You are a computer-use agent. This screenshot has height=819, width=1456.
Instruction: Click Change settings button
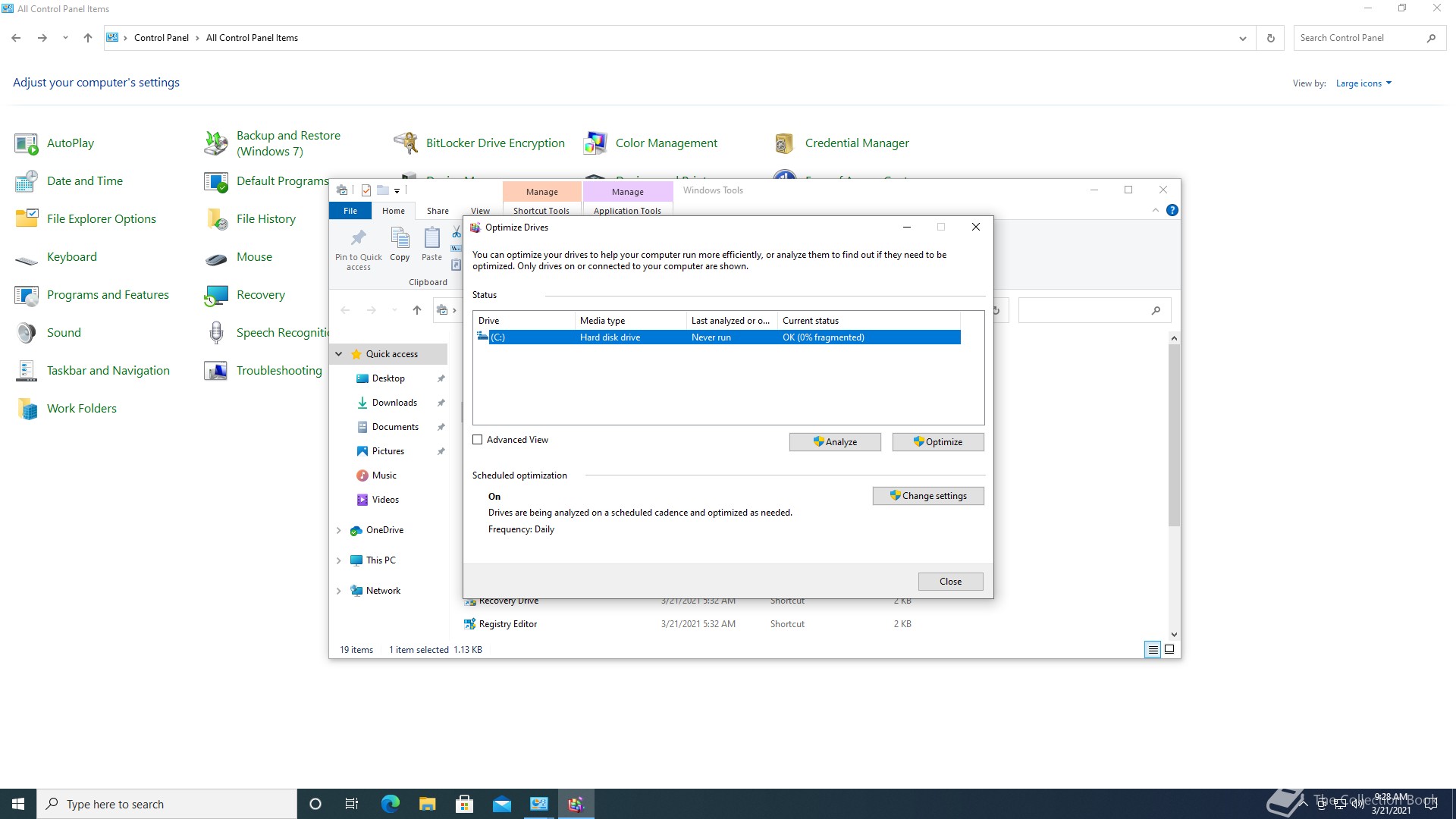point(928,496)
